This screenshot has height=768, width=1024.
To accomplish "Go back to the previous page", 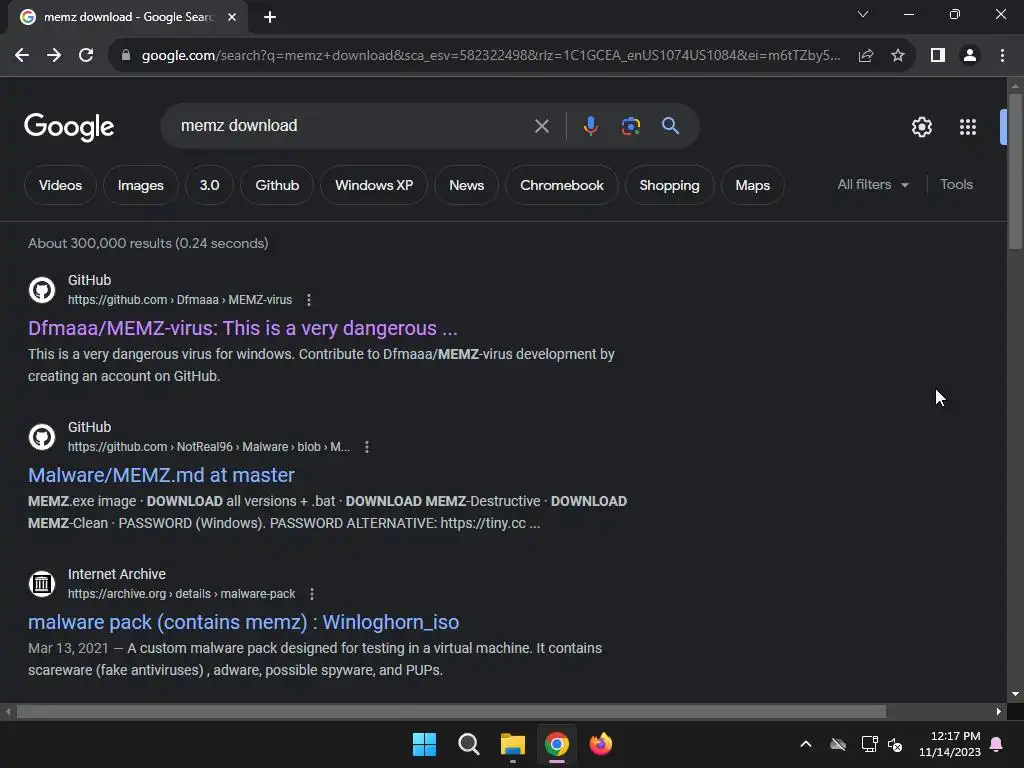I will pos(22,56).
